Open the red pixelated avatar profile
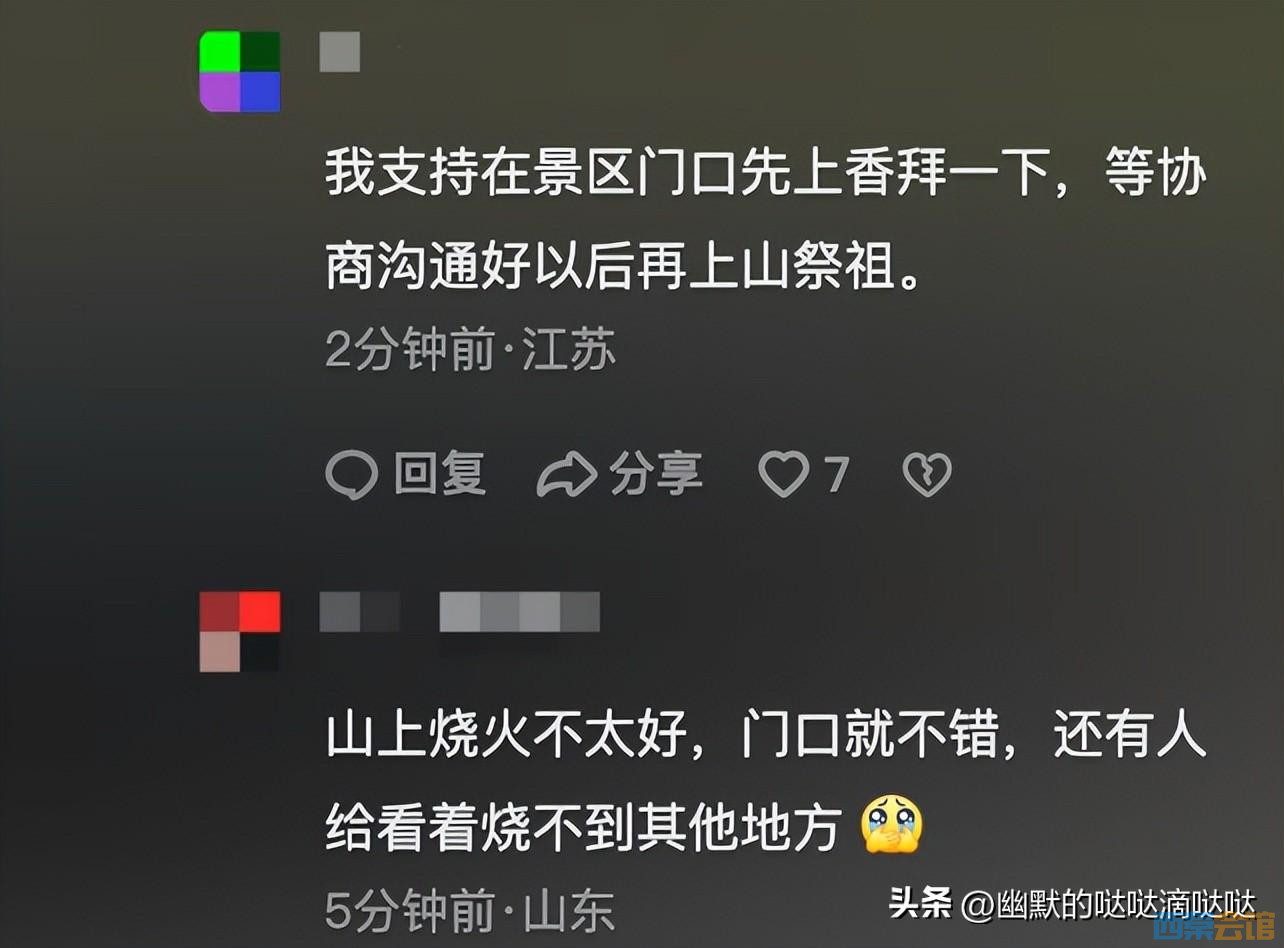 pyautogui.click(x=240, y=631)
